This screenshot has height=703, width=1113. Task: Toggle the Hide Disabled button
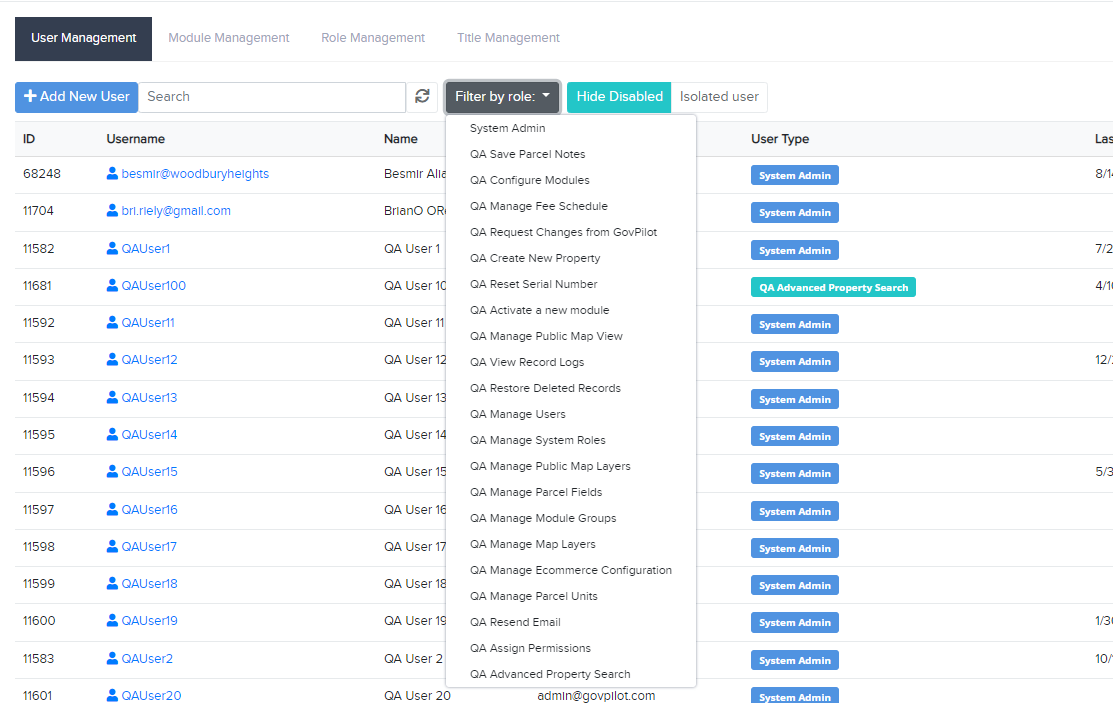(x=619, y=97)
